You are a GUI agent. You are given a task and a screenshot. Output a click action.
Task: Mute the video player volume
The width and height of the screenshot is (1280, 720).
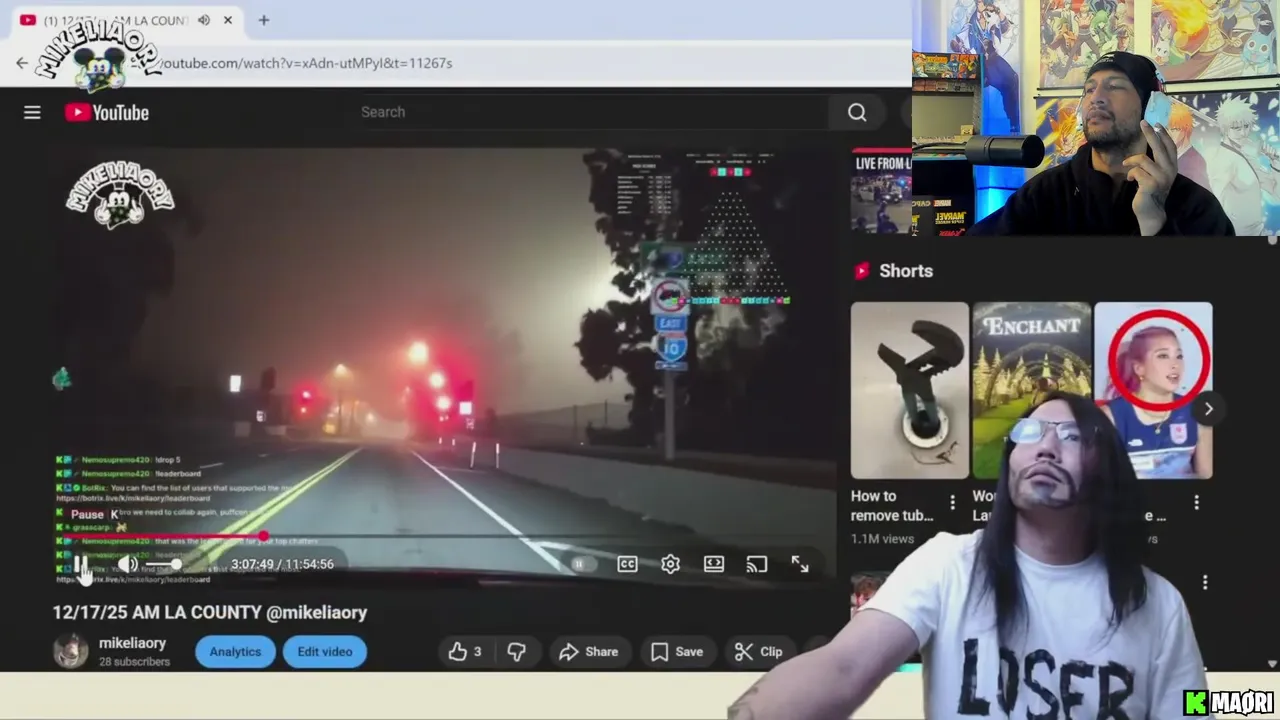click(128, 564)
